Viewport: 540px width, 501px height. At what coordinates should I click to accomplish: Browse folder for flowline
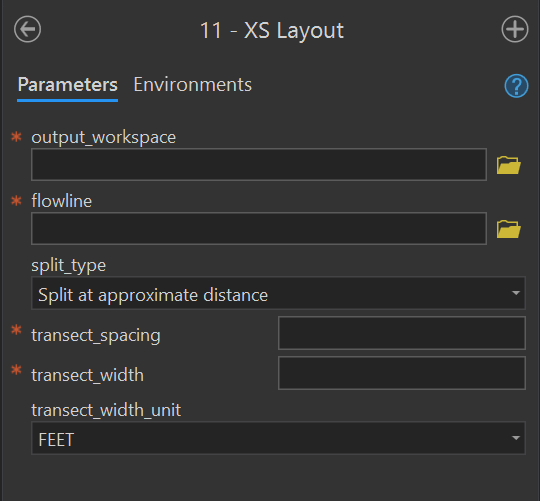click(509, 229)
